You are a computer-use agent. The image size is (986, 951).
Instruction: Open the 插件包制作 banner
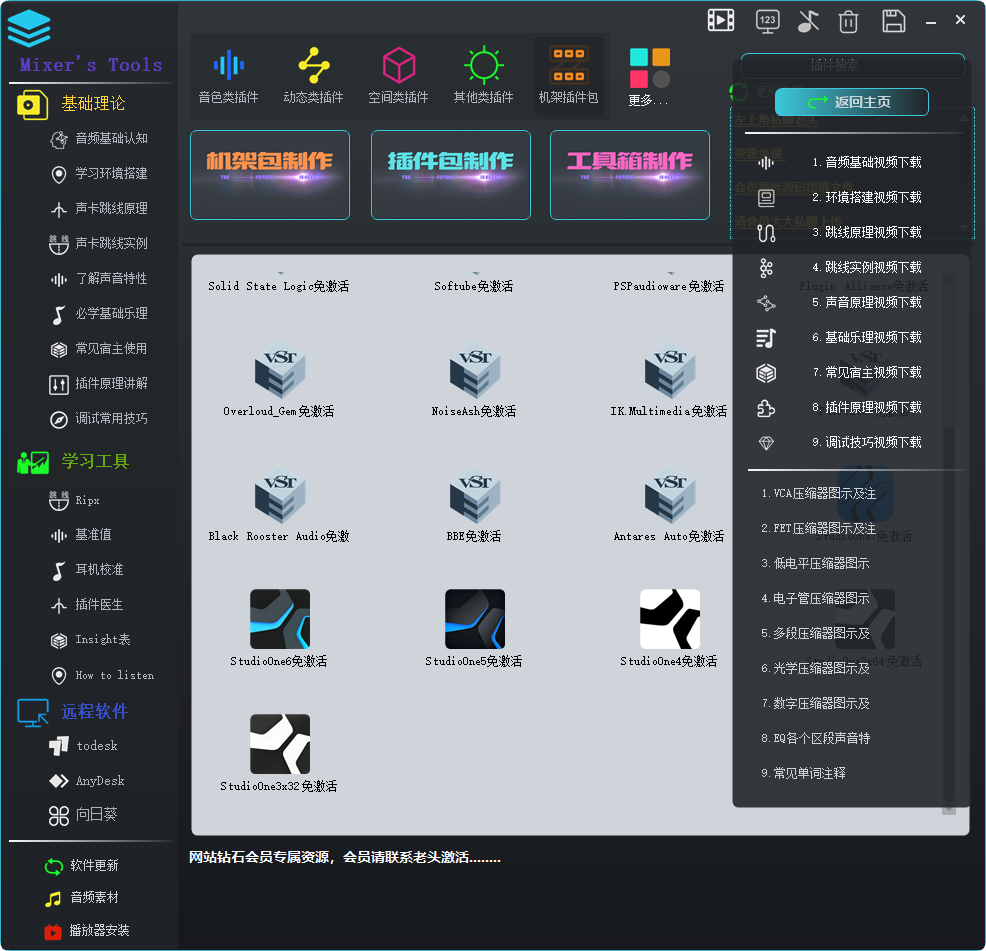(451, 175)
